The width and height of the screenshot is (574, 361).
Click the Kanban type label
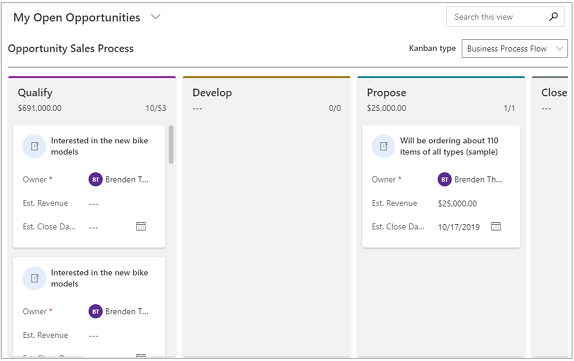[432, 48]
